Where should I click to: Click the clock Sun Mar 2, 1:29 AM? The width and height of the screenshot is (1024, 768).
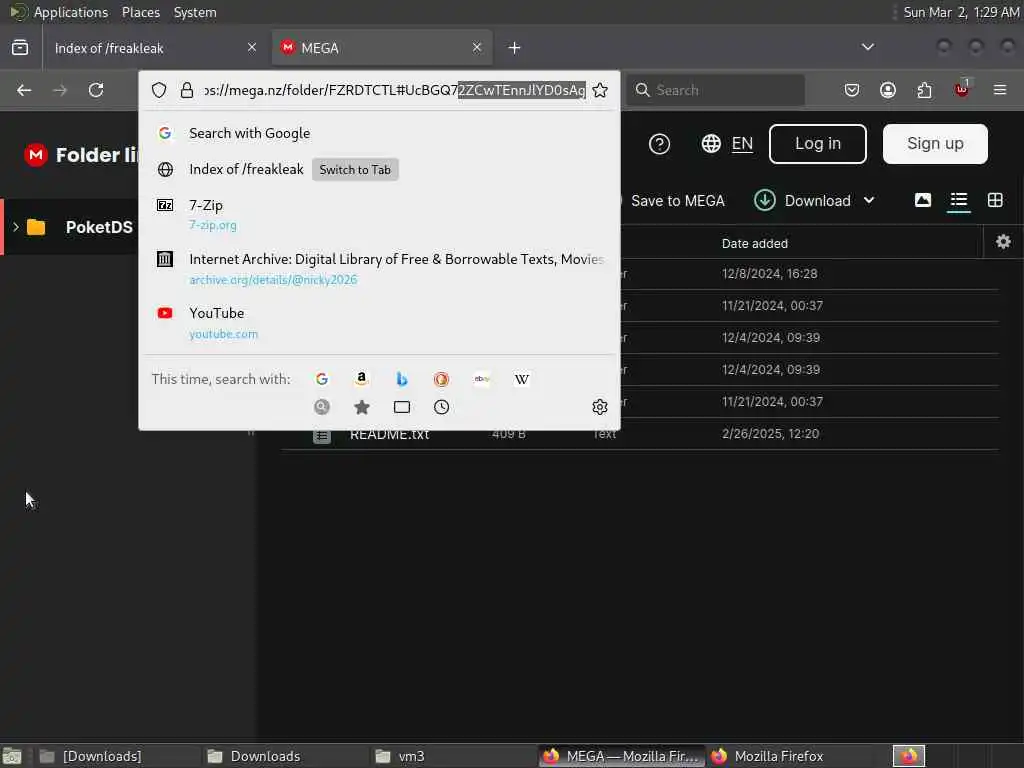[x=961, y=12]
